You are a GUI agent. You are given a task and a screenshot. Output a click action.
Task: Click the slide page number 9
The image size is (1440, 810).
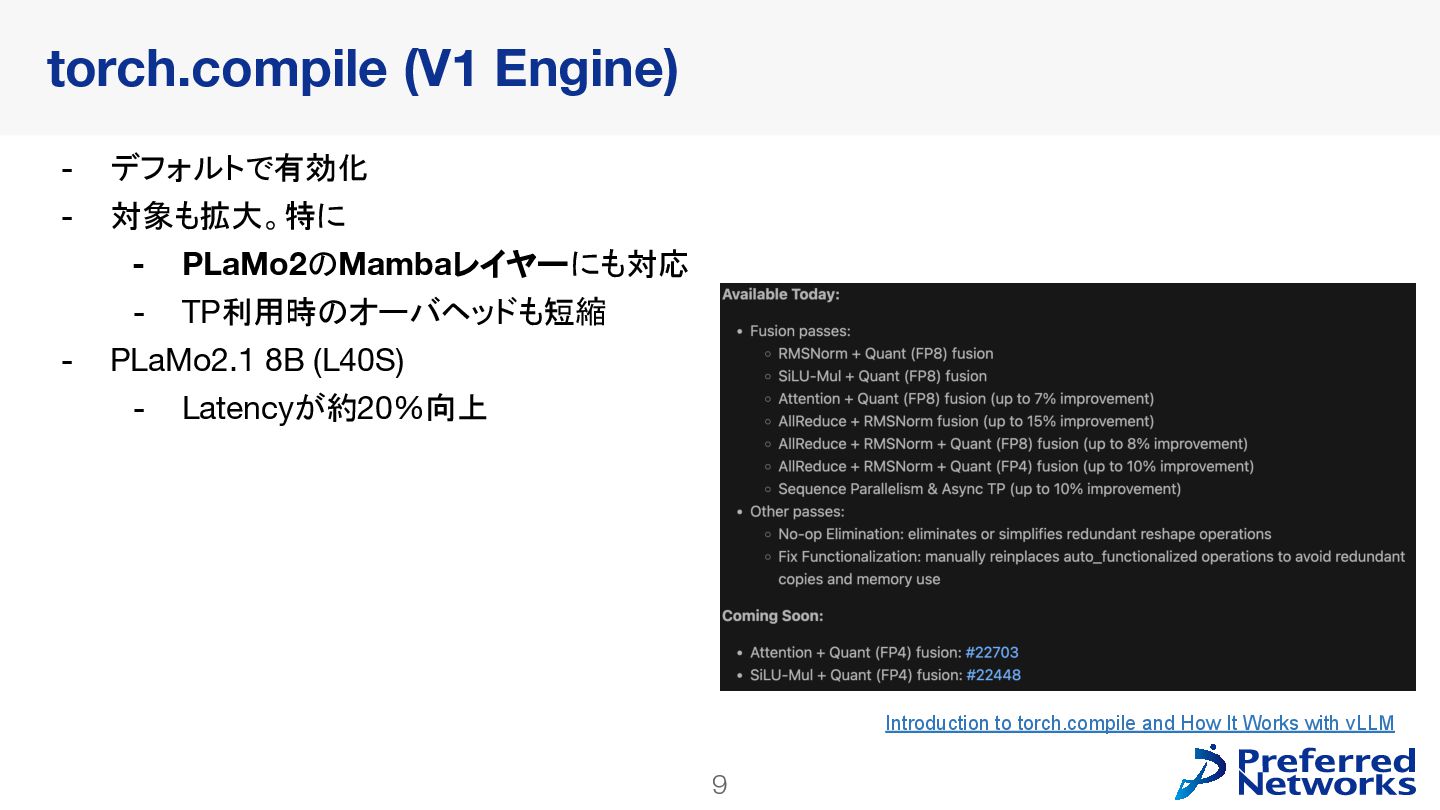point(719,785)
